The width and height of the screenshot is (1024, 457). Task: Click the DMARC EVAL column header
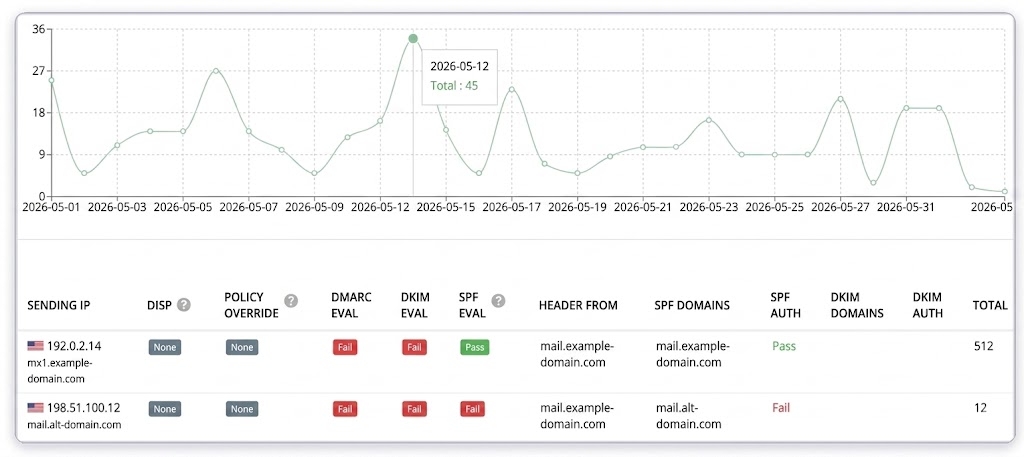click(351, 305)
